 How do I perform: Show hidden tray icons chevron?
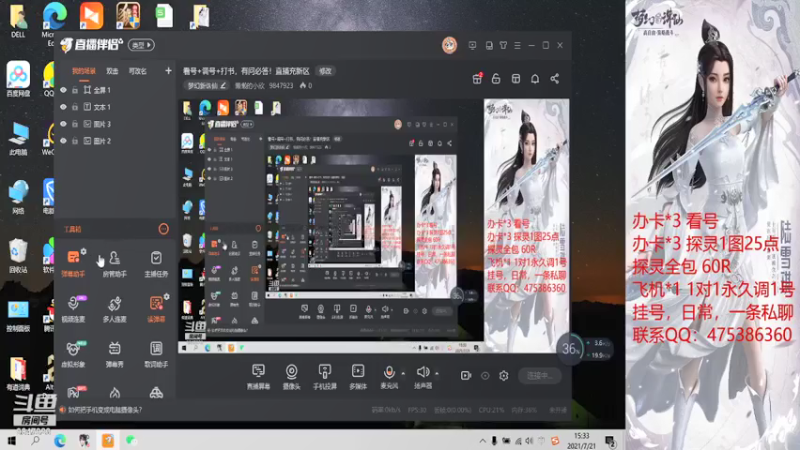pyautogui.click(x=482, y=441)
